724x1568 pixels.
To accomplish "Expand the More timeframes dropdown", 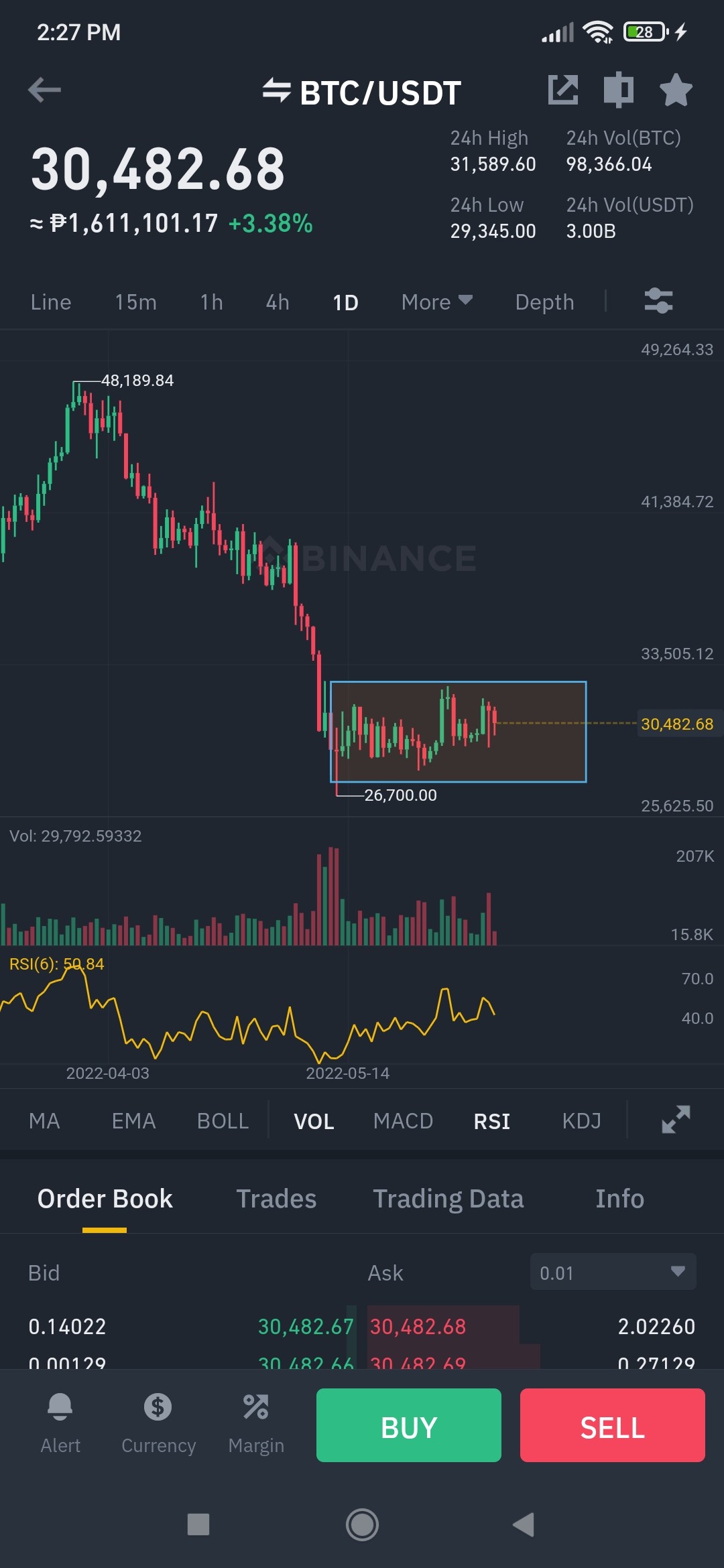I will (437, 302).
